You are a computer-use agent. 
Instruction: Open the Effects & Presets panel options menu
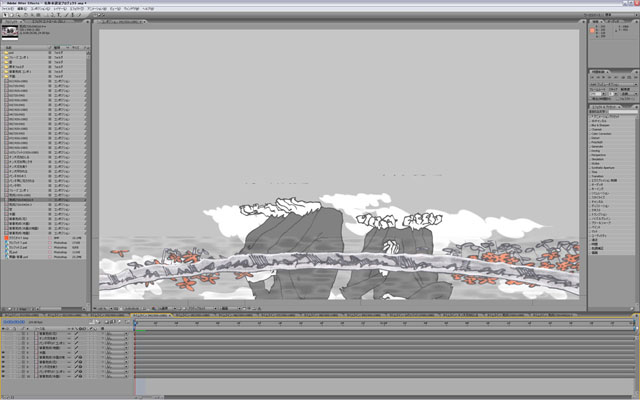coord(636,107)
